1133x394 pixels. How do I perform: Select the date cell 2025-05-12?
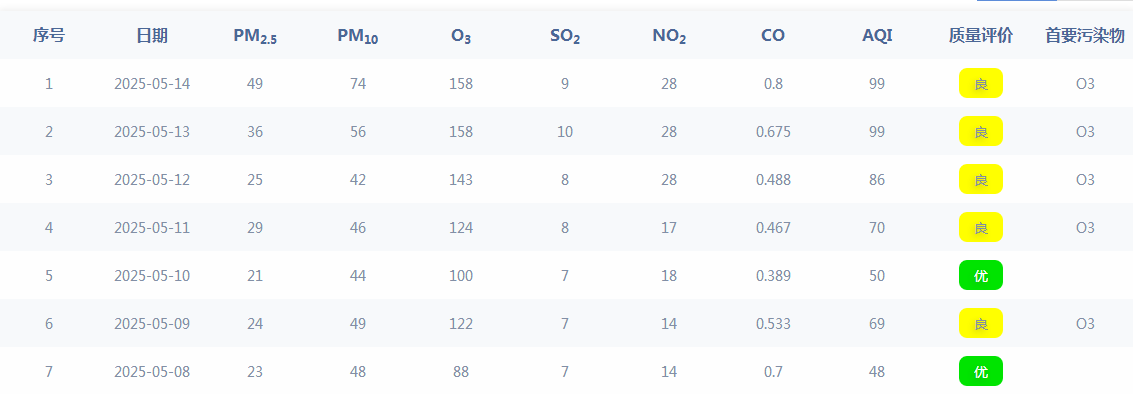(152, 179)
